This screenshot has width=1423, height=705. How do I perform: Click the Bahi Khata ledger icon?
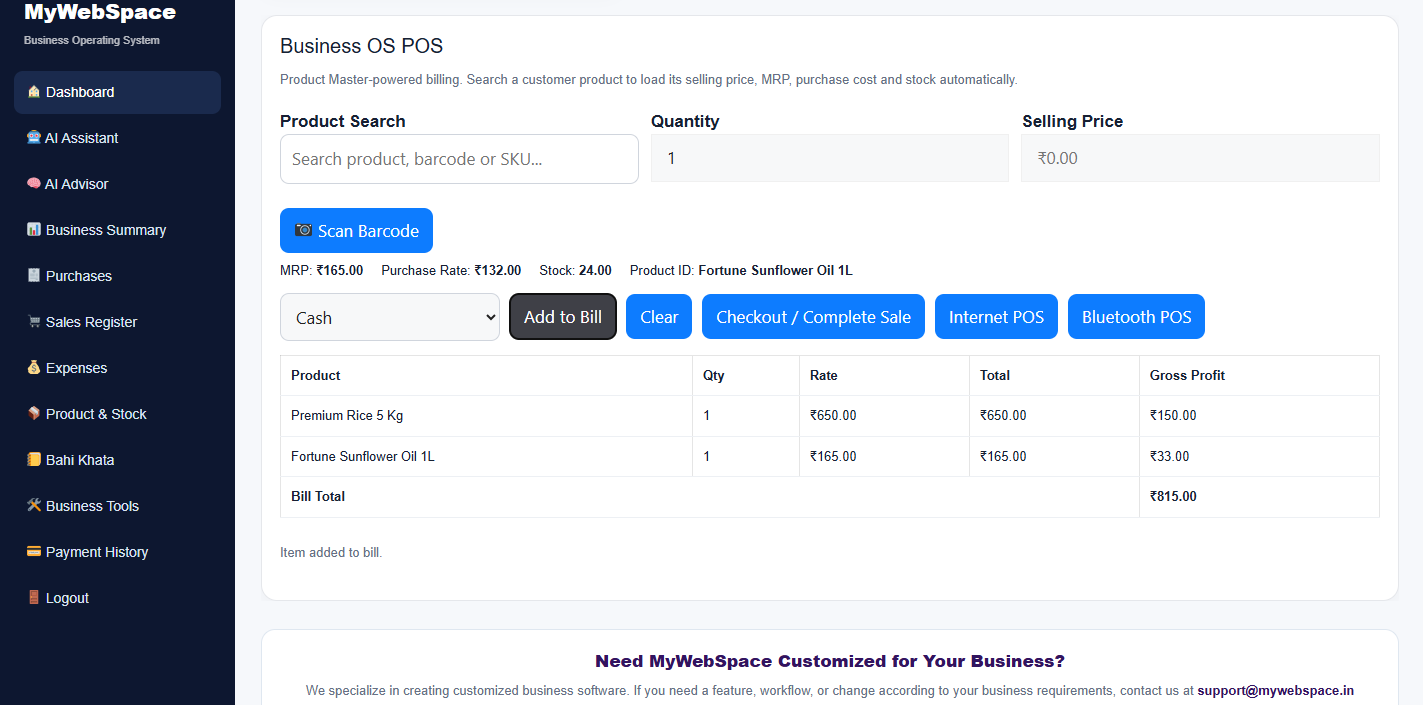pyautogui.click(x=34, y=460)
